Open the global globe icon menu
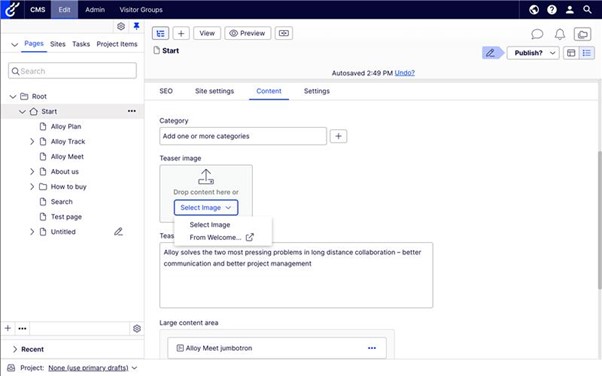Image resolution: width=602 pixels, height=376 pixels. [x=534, y=10]
